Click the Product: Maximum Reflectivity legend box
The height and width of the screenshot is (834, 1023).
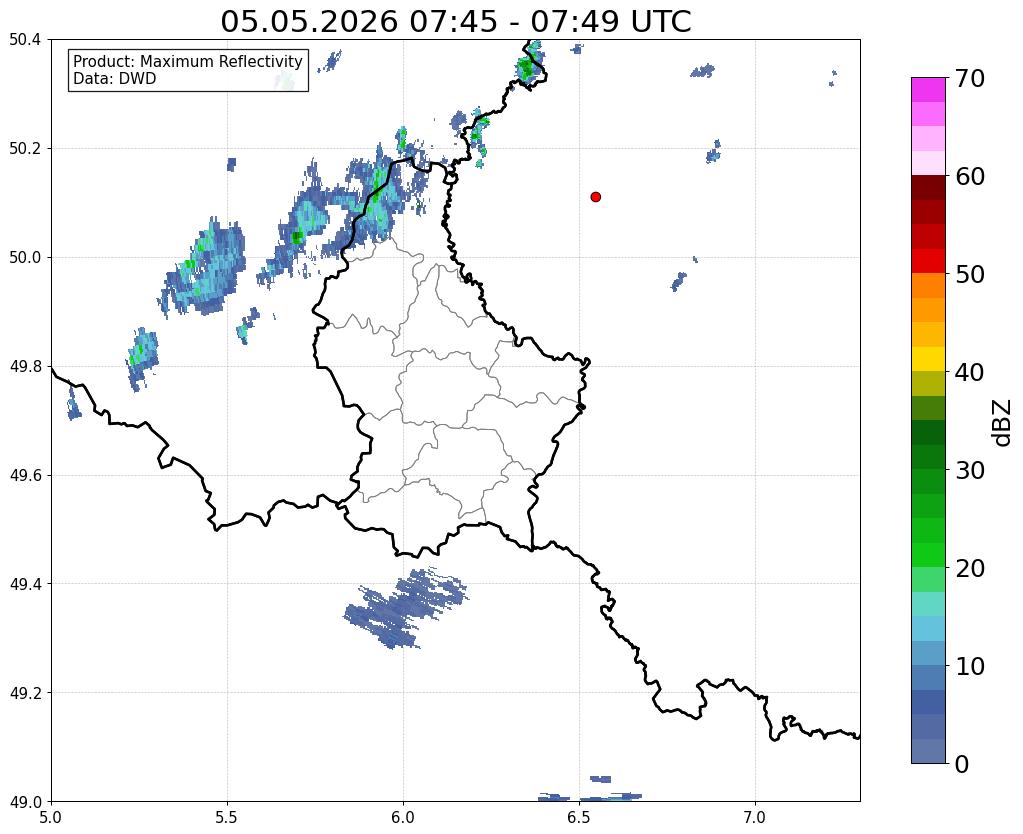pos(188,70)
